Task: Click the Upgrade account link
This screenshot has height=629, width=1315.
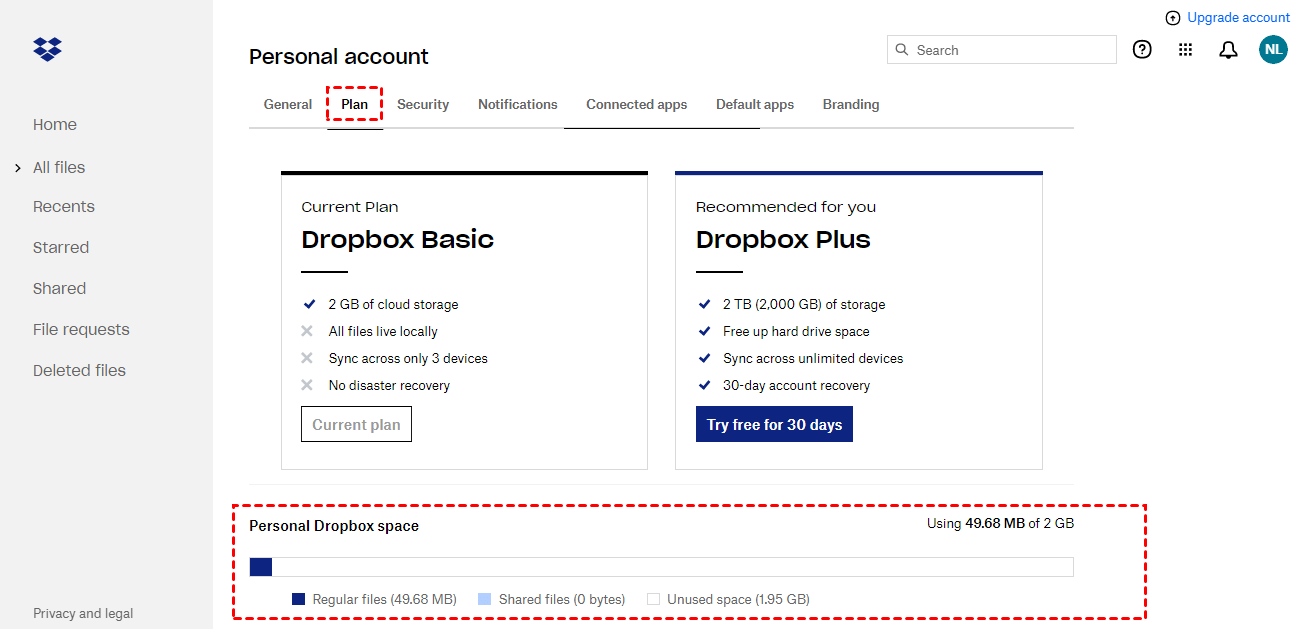Action: tap(1239, 18)
